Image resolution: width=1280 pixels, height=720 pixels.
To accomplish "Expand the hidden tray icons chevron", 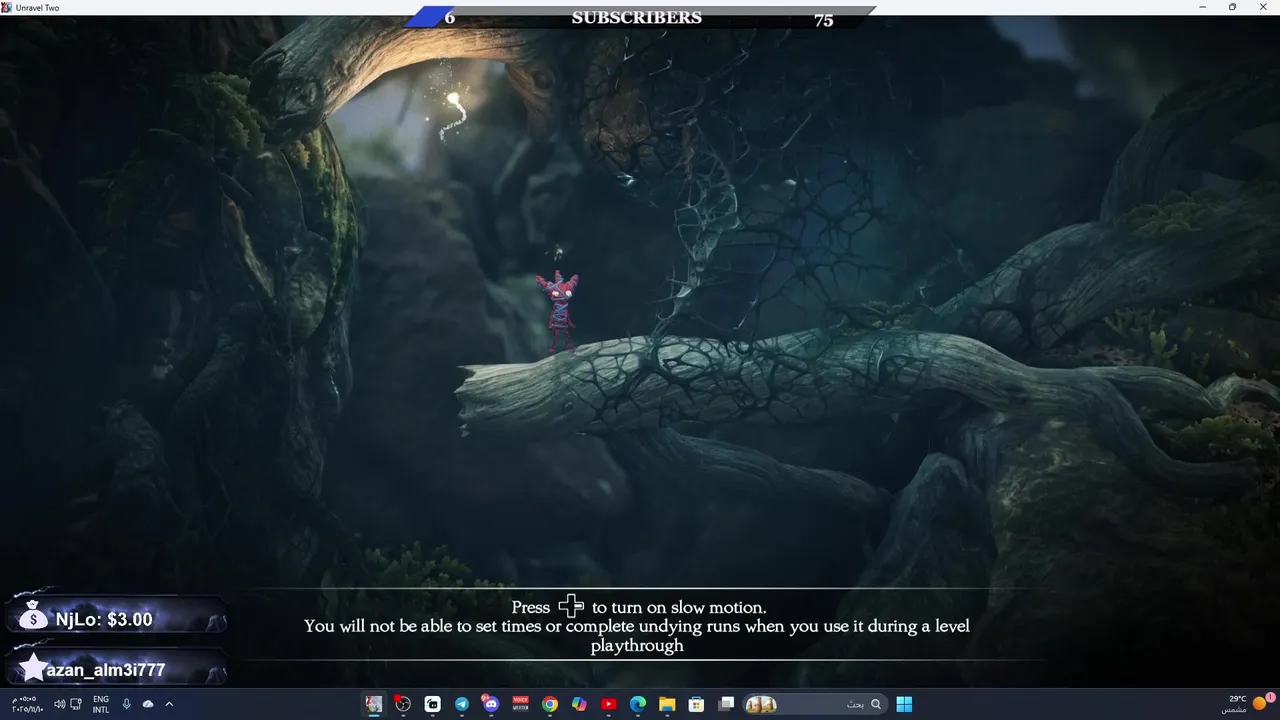I will pos(169,704).
